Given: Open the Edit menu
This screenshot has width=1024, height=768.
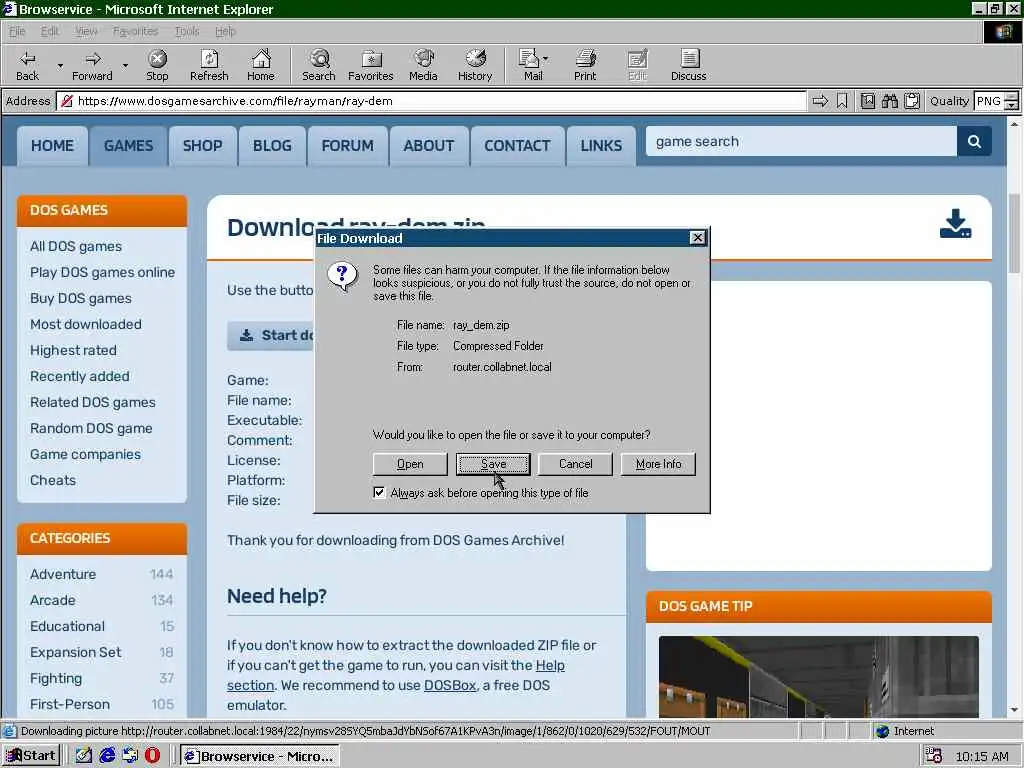Looking at the screenshot, I should click(x=50, y=31).
